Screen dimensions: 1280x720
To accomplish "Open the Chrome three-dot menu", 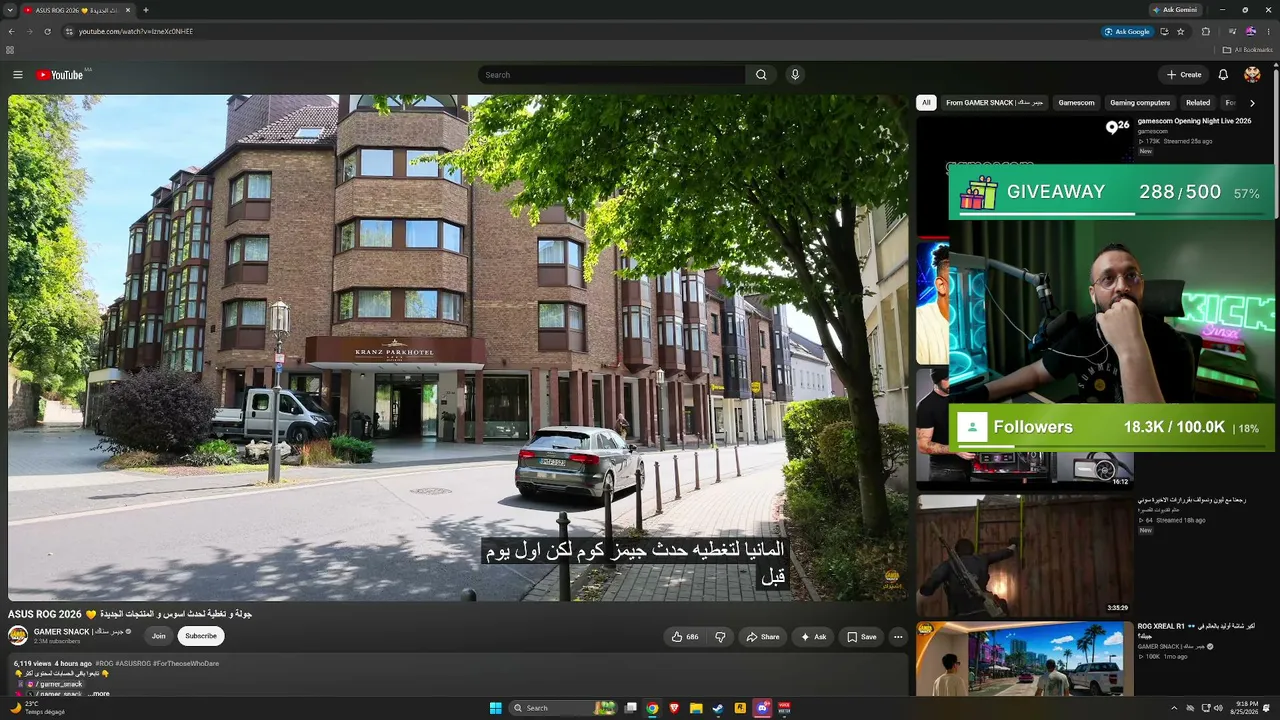I will coord(1268,32).
